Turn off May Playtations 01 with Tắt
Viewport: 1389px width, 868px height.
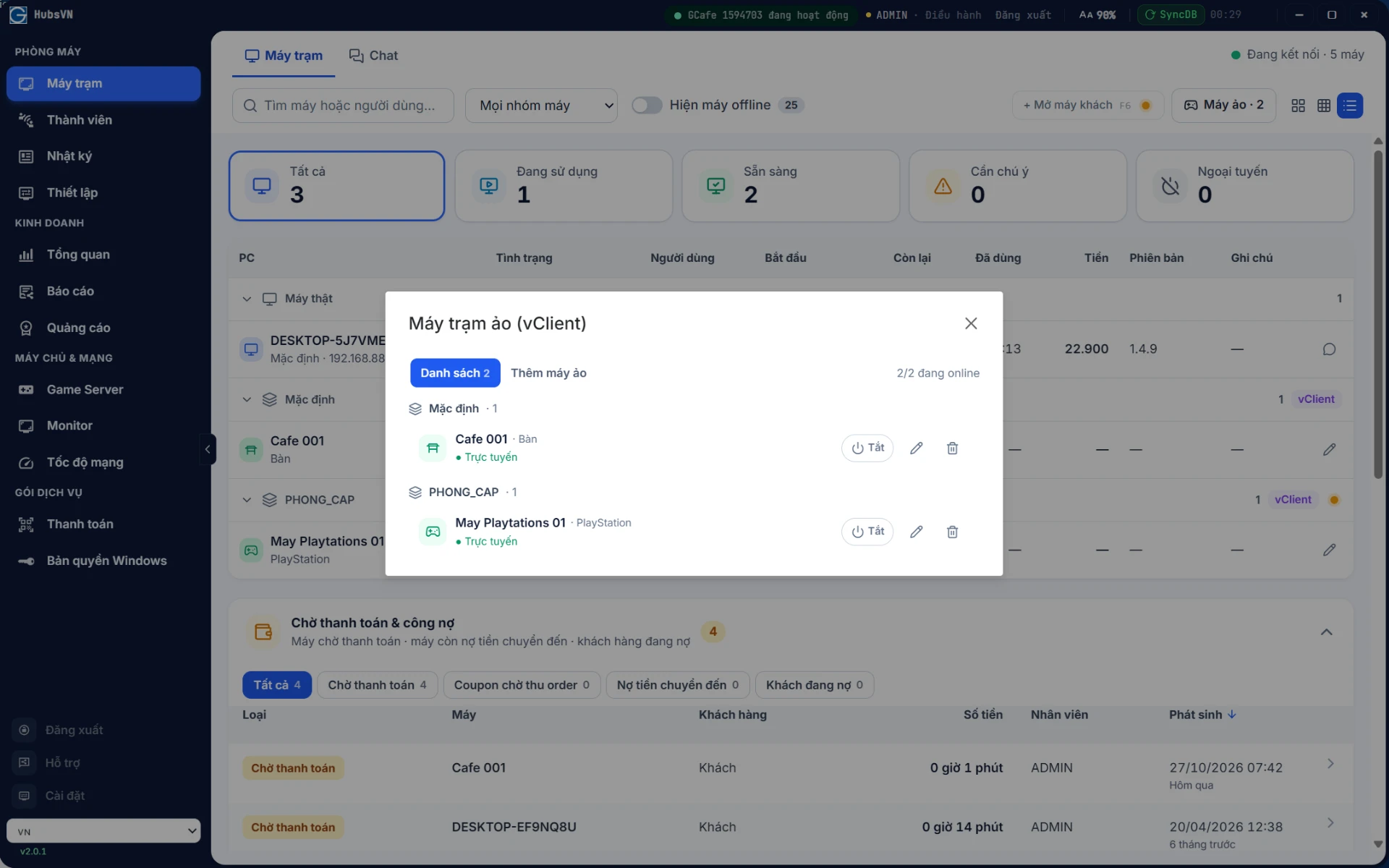[867, 532]
